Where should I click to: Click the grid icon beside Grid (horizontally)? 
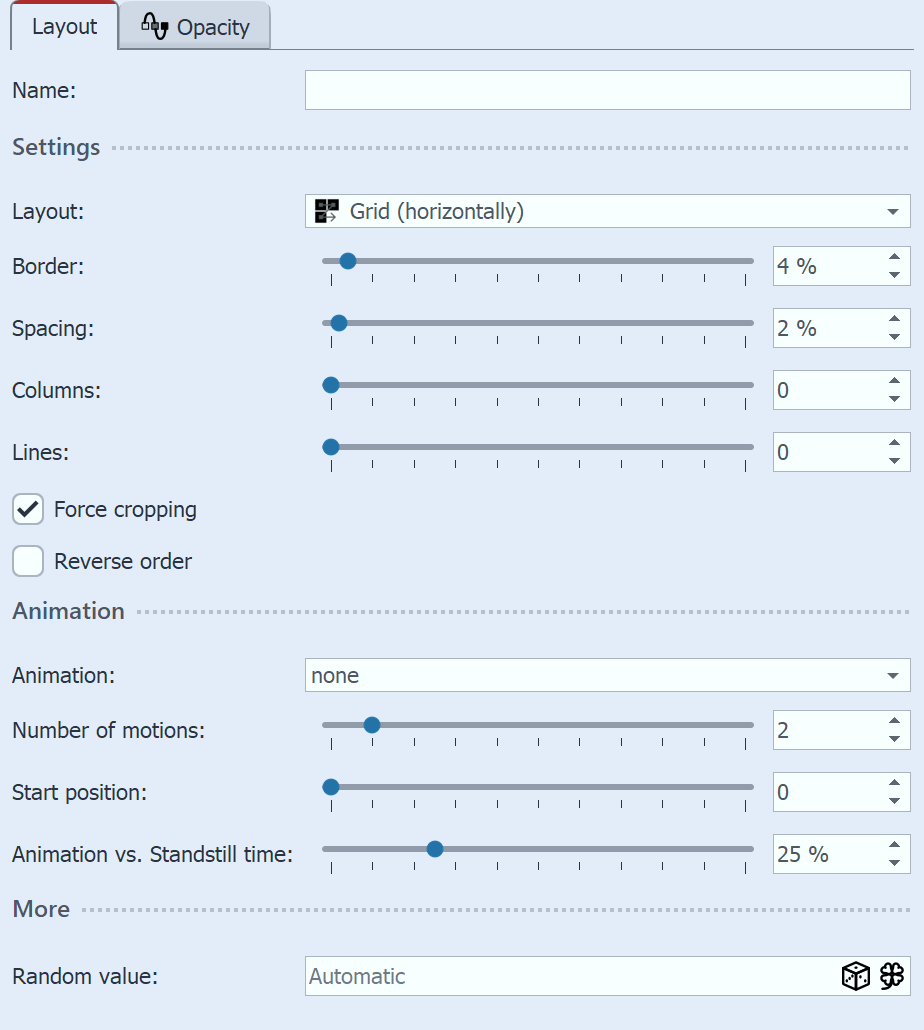326,211
